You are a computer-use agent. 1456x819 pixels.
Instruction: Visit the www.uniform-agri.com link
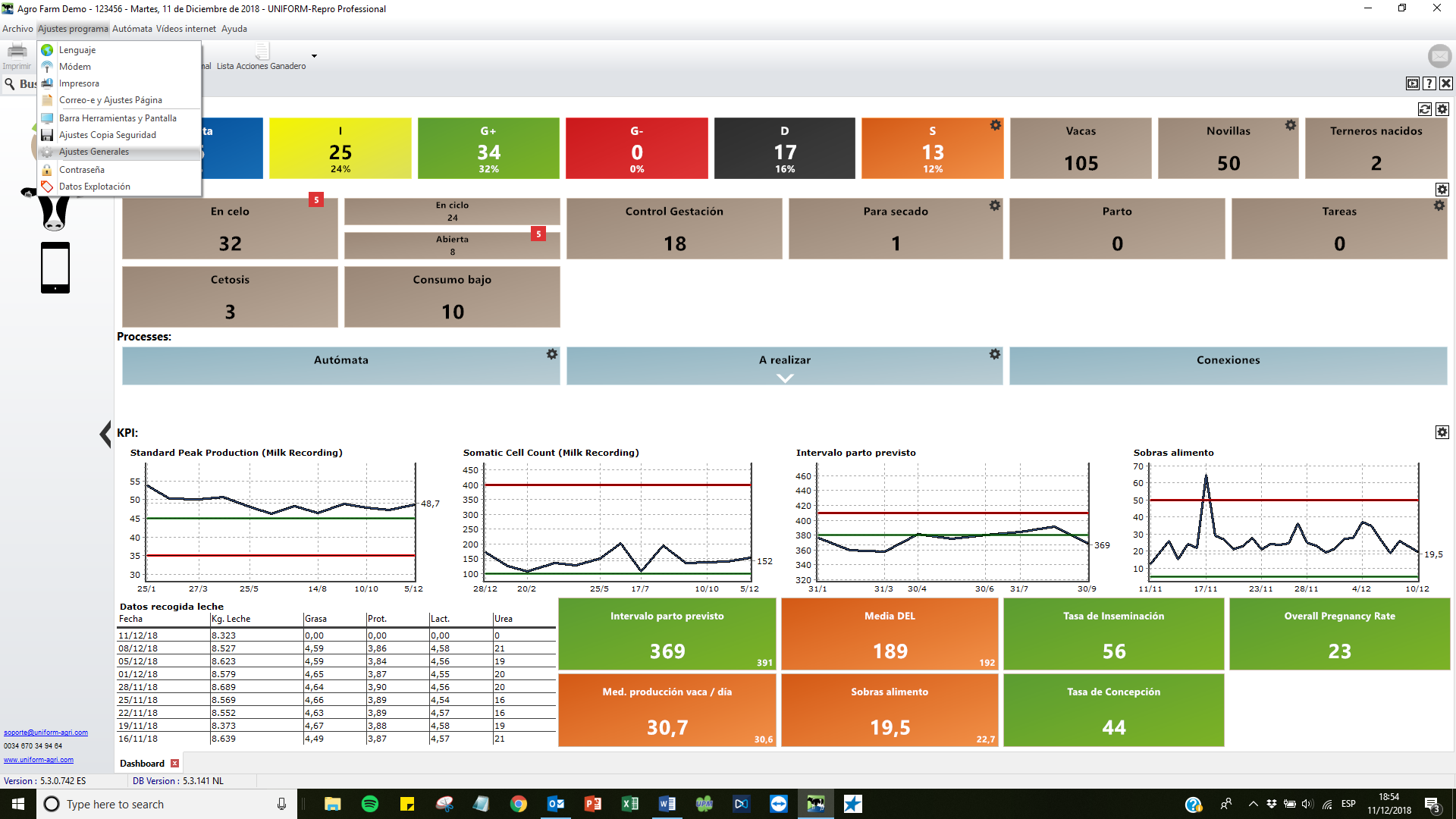click(39, 760)
